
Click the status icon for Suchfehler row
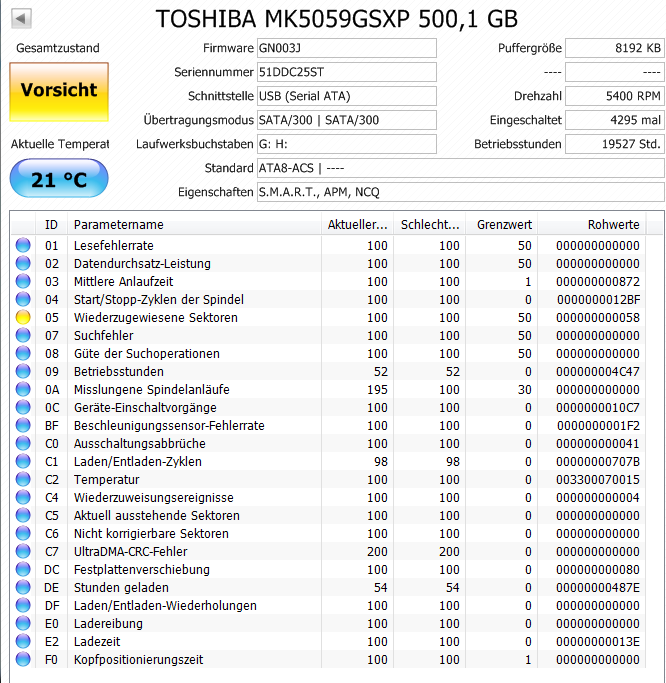click(23, 335)
